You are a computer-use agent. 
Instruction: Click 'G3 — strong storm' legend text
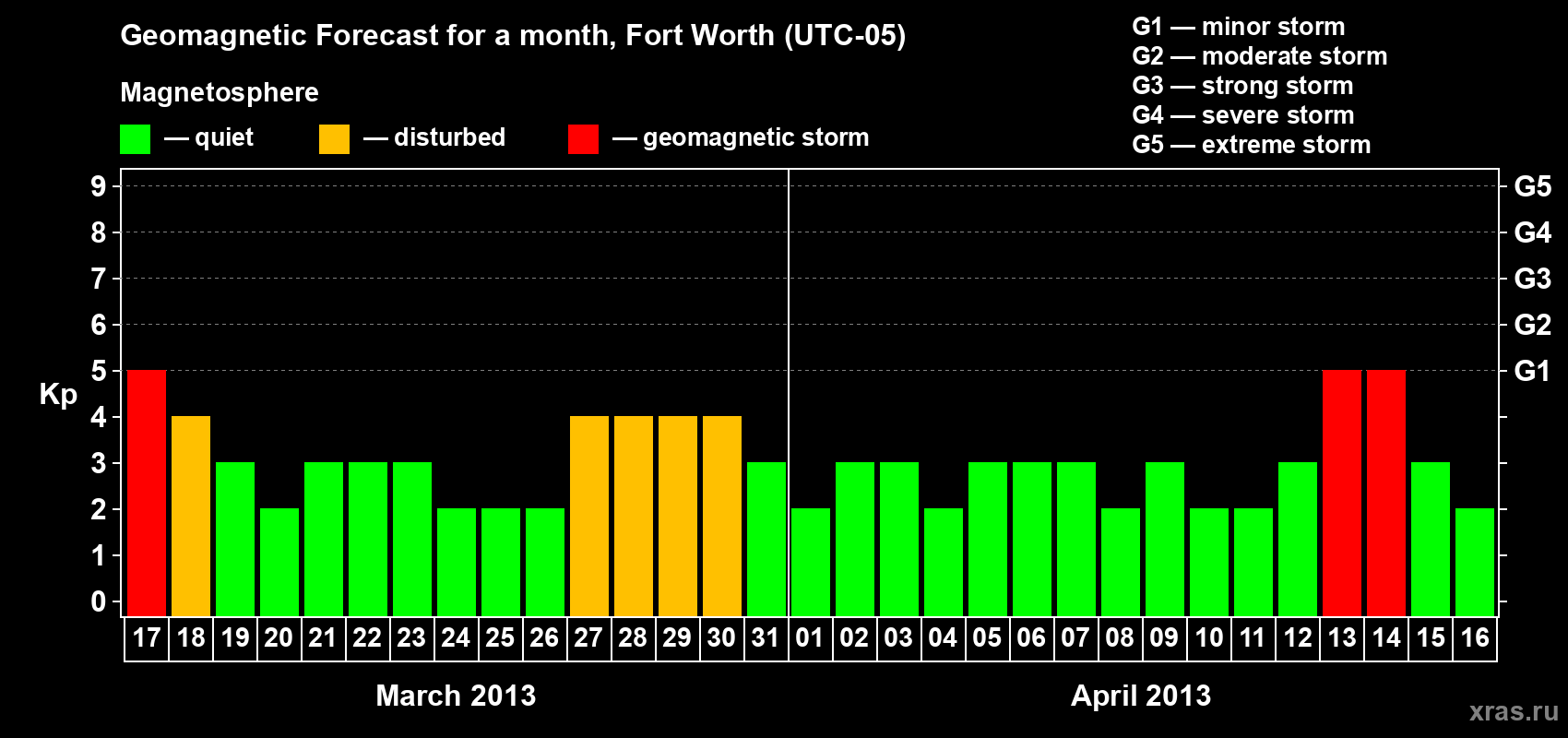coord(1242,86)
